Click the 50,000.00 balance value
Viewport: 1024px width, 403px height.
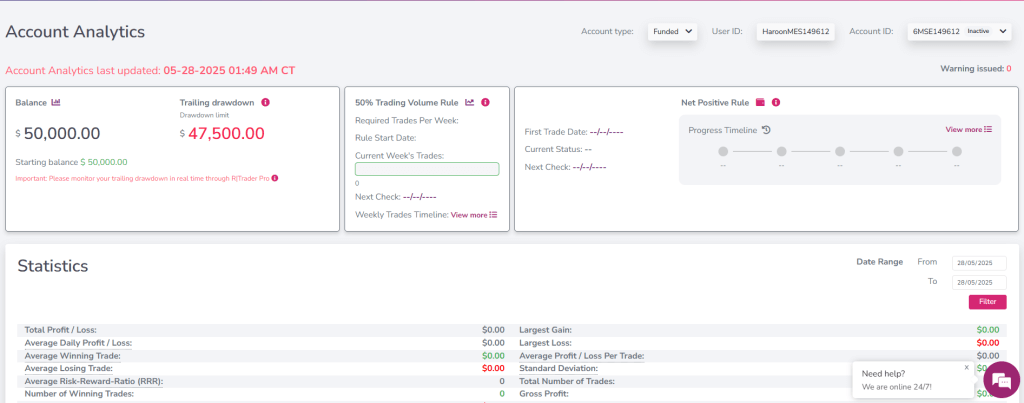[x=62, y=134]
